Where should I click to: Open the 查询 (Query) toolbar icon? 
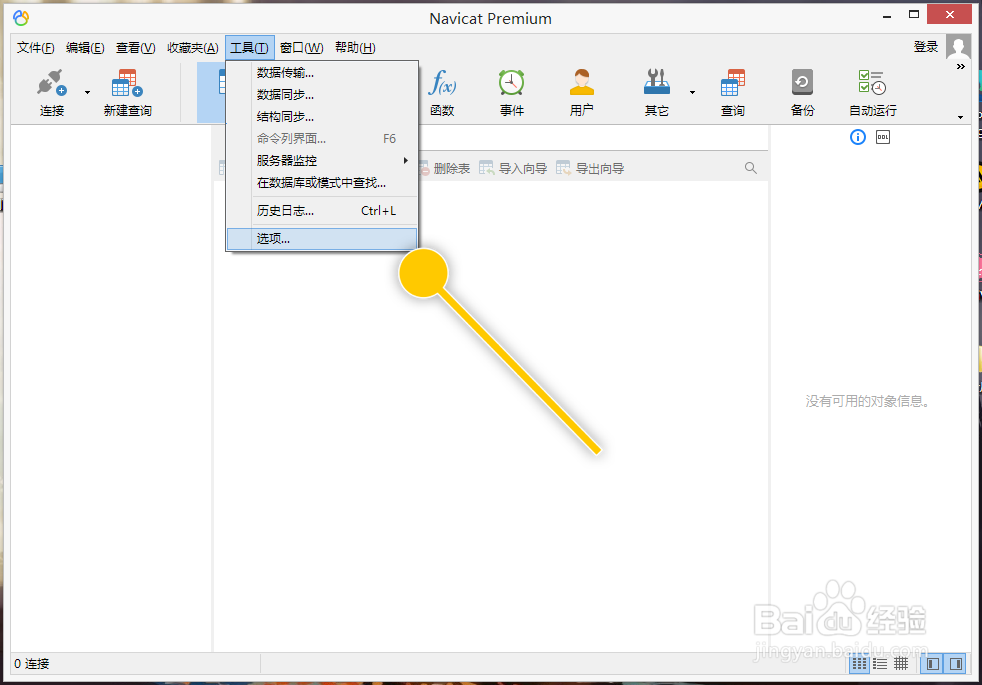[732, 83]
